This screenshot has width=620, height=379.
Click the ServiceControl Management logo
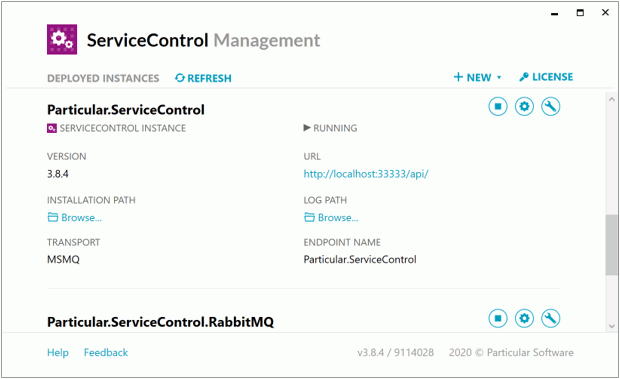[62, 40]
